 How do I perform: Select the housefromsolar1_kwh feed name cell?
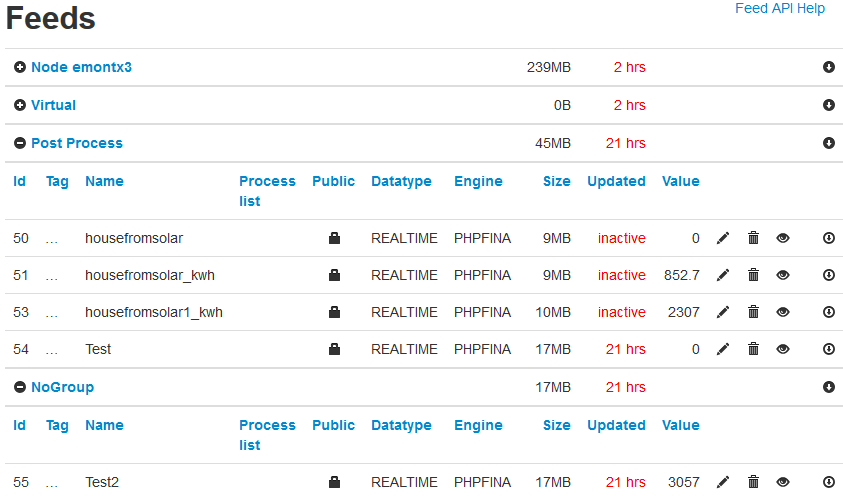click(154, 312)
